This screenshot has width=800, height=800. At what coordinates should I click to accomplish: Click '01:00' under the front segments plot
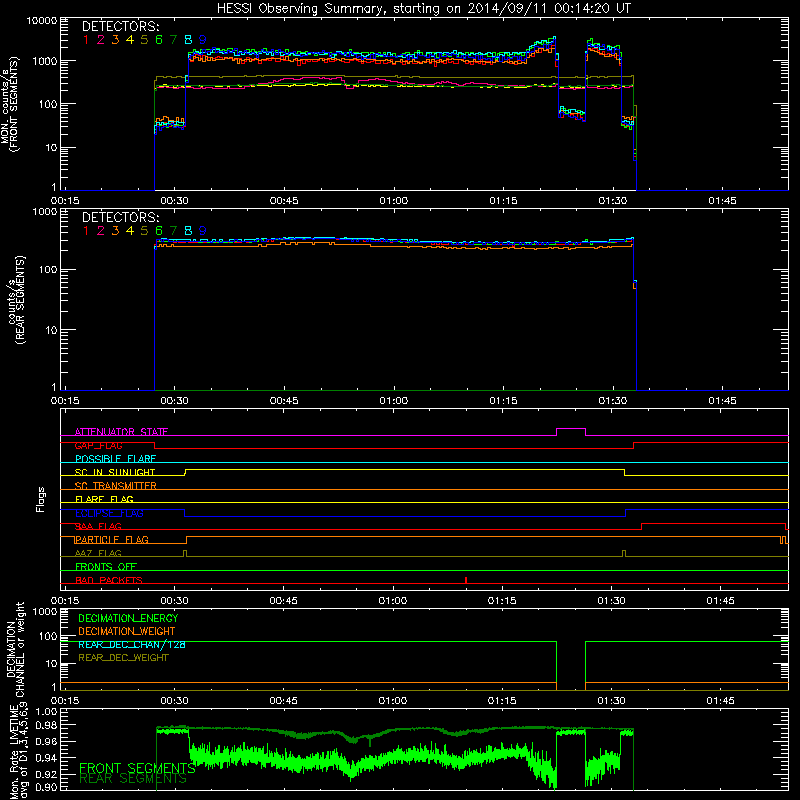coord(393,201)
